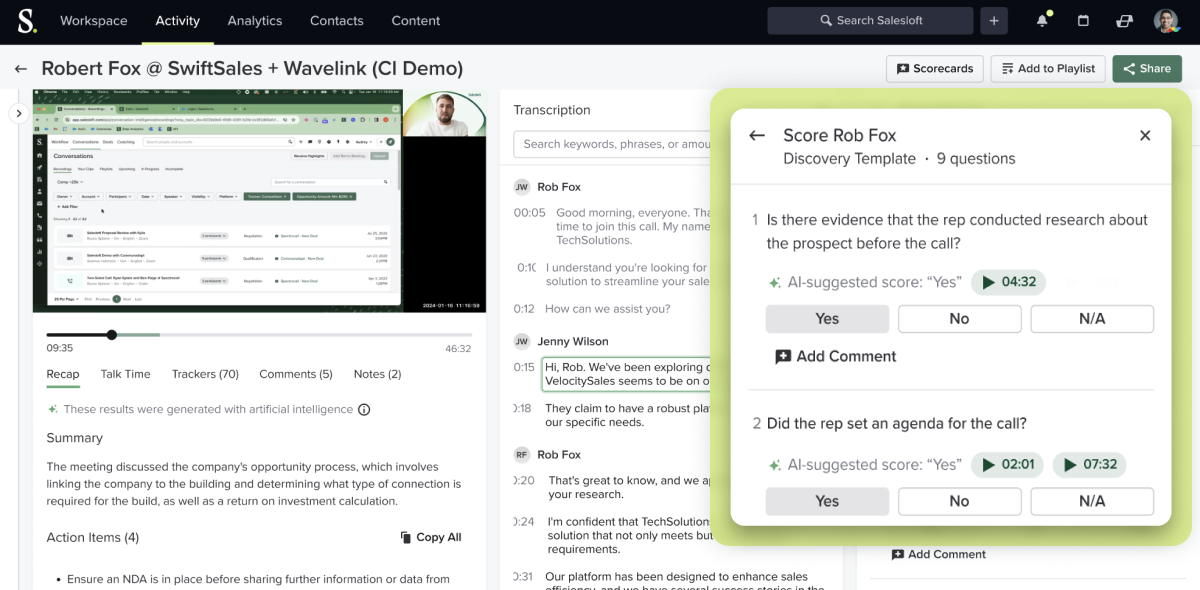Click the 00:05 transcript timestamp
The width and height of the screenshot is (1200, 590).
[x=530, y=213]
